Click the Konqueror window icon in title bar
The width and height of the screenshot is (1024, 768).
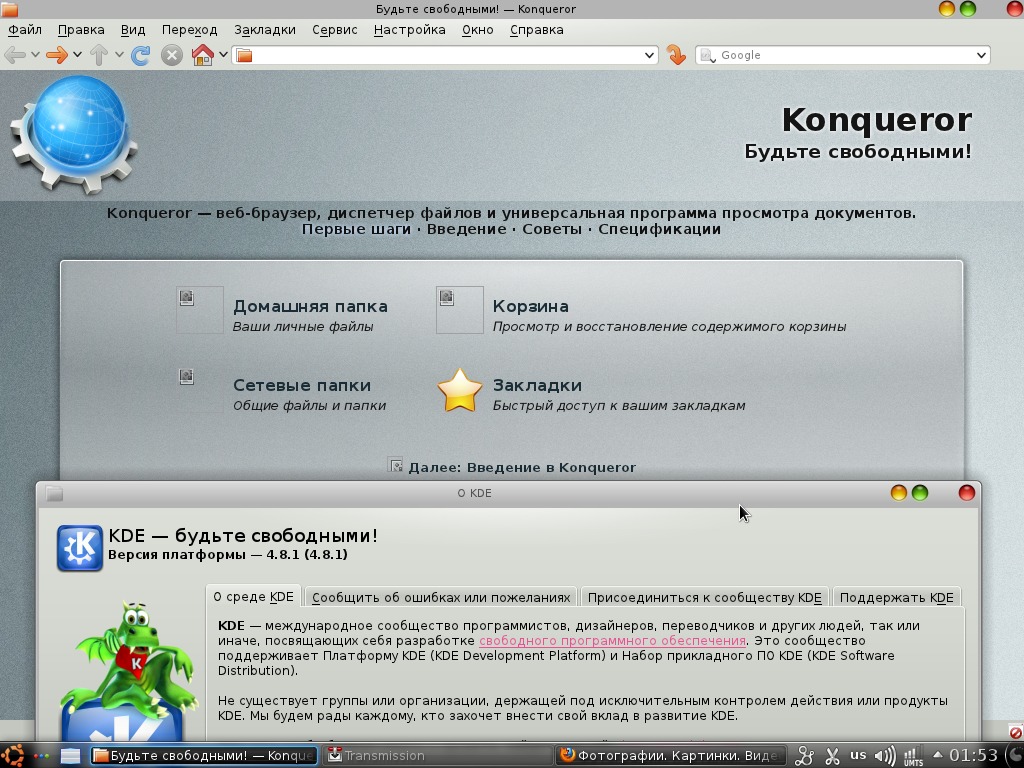coord(10,8)
